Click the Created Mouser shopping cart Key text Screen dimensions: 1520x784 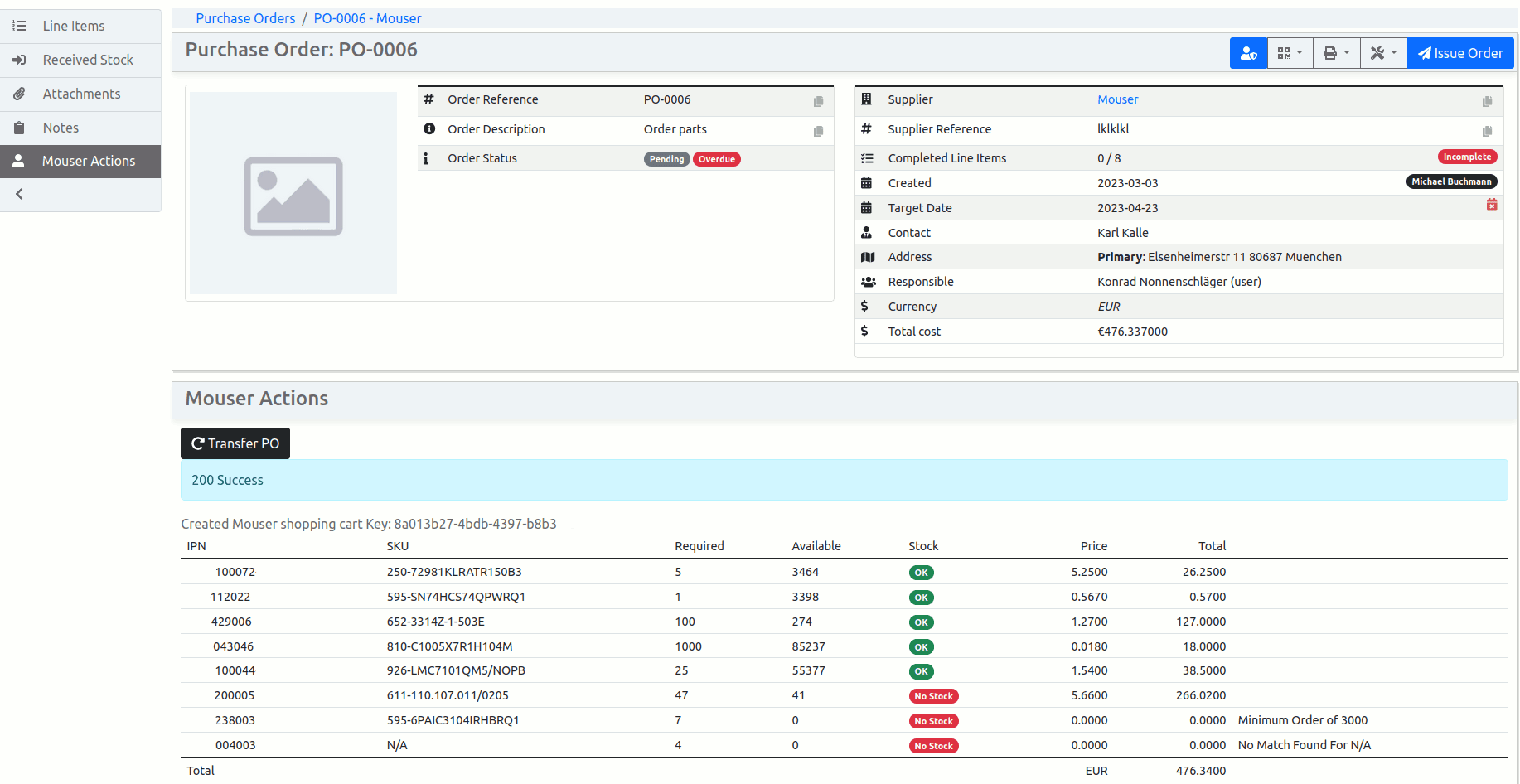click(x=369, y=524)
